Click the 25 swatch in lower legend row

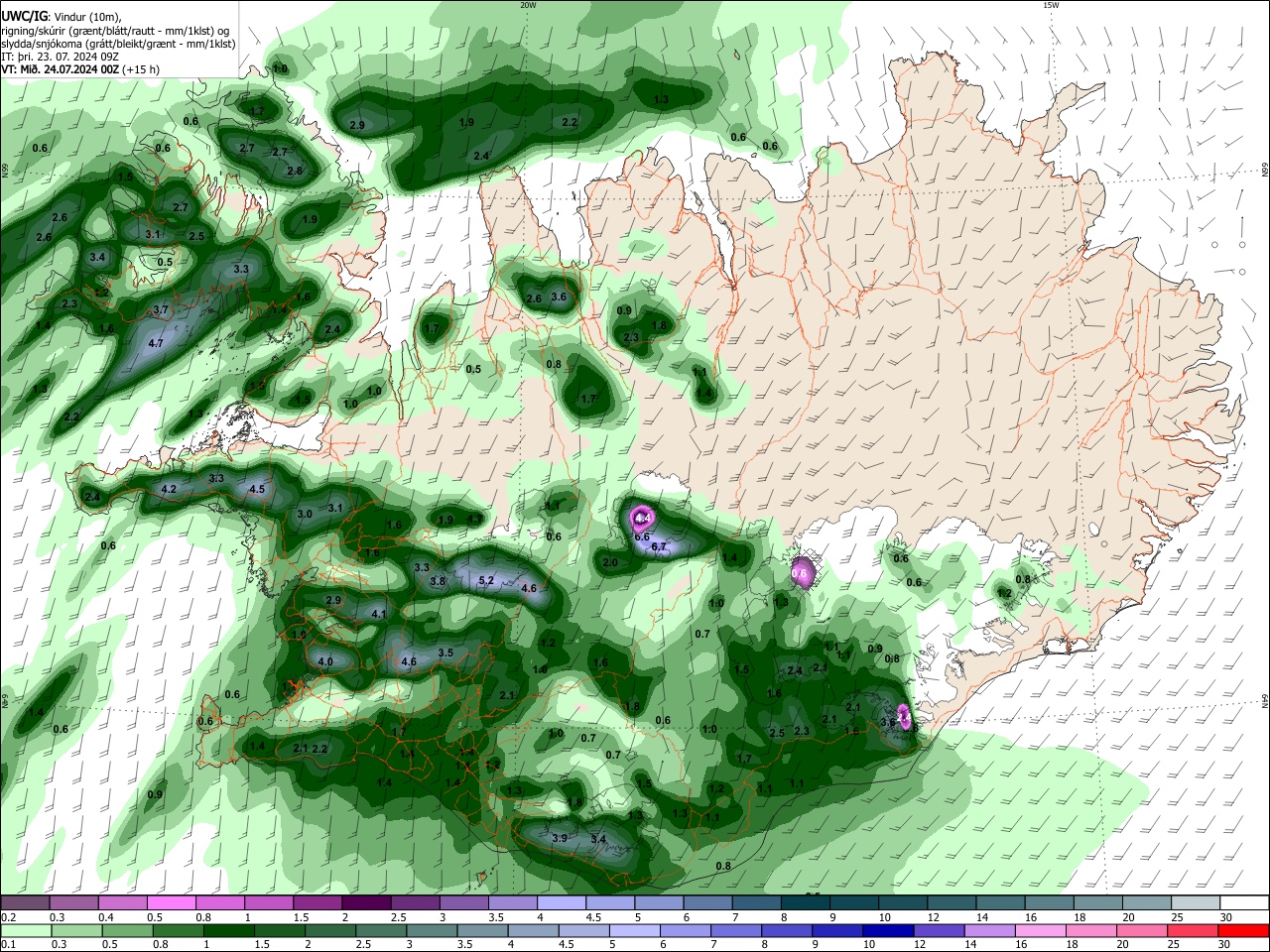[1194, 931]
